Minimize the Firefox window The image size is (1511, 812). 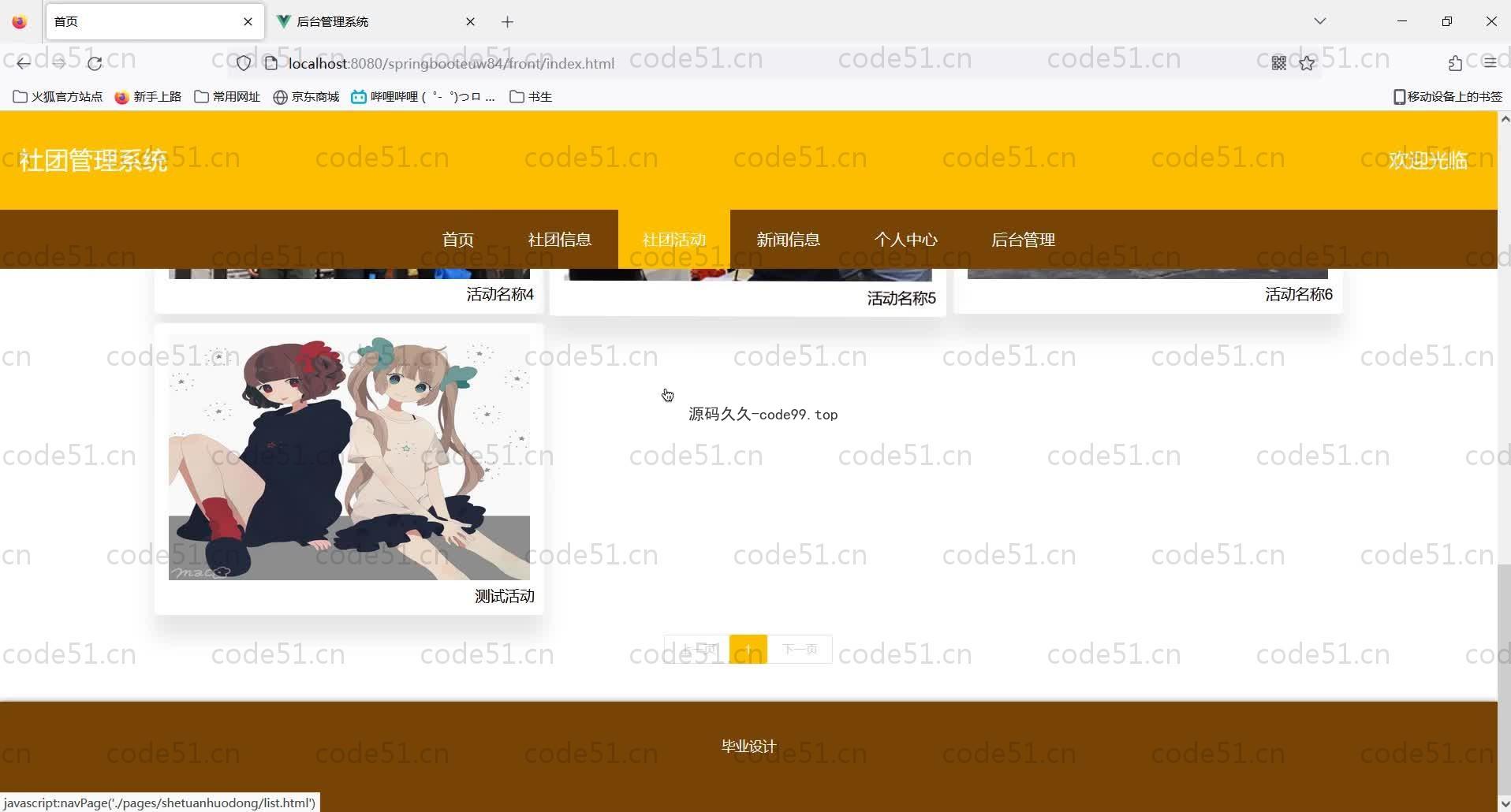(x=1402, y=21)
